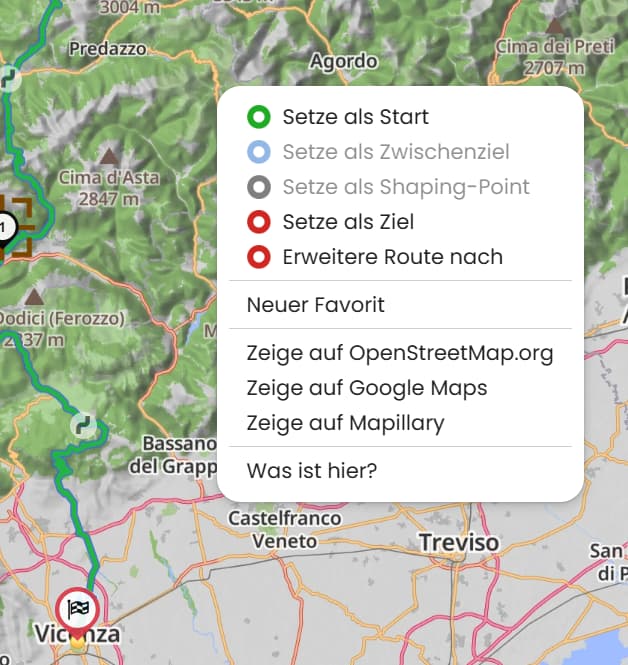
Task: Click the Cima d'Asta peak triangle marker
Action: [x=109, y=156]
